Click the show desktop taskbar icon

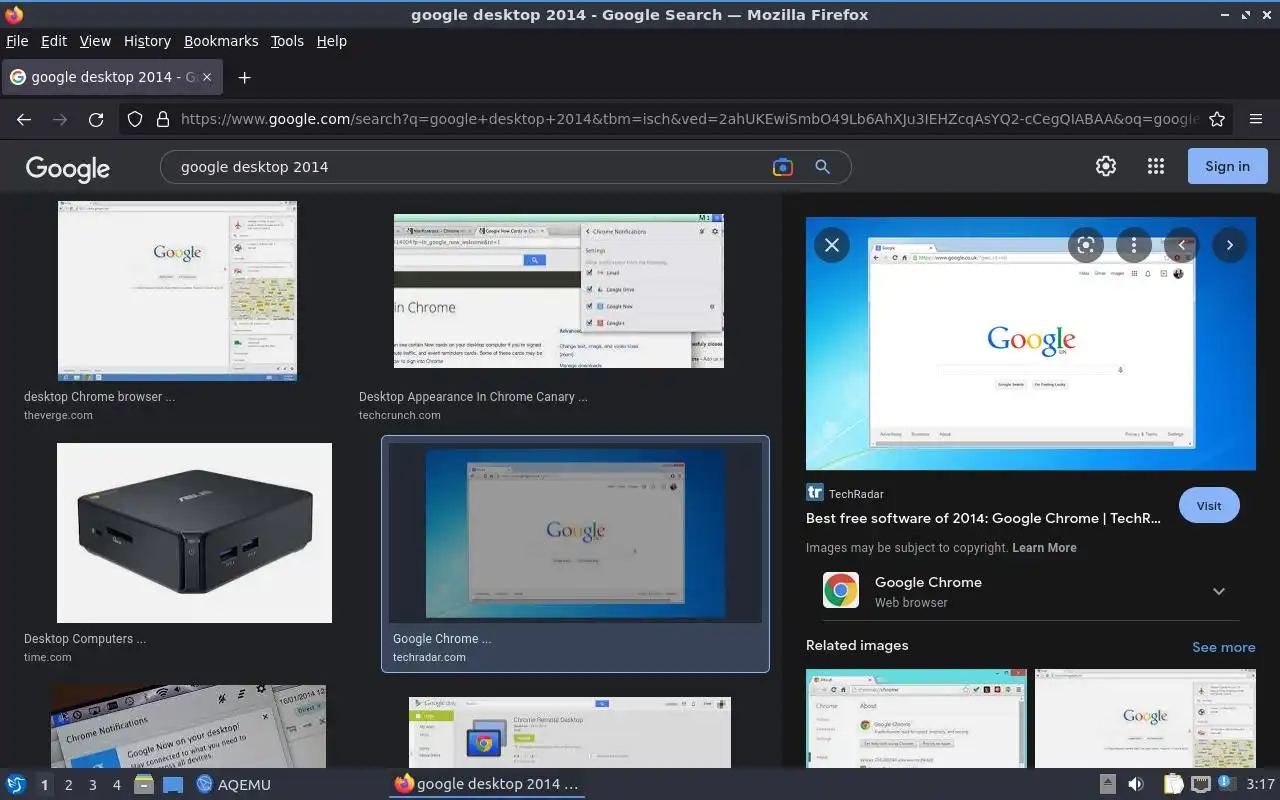click(x=173, y=784)
